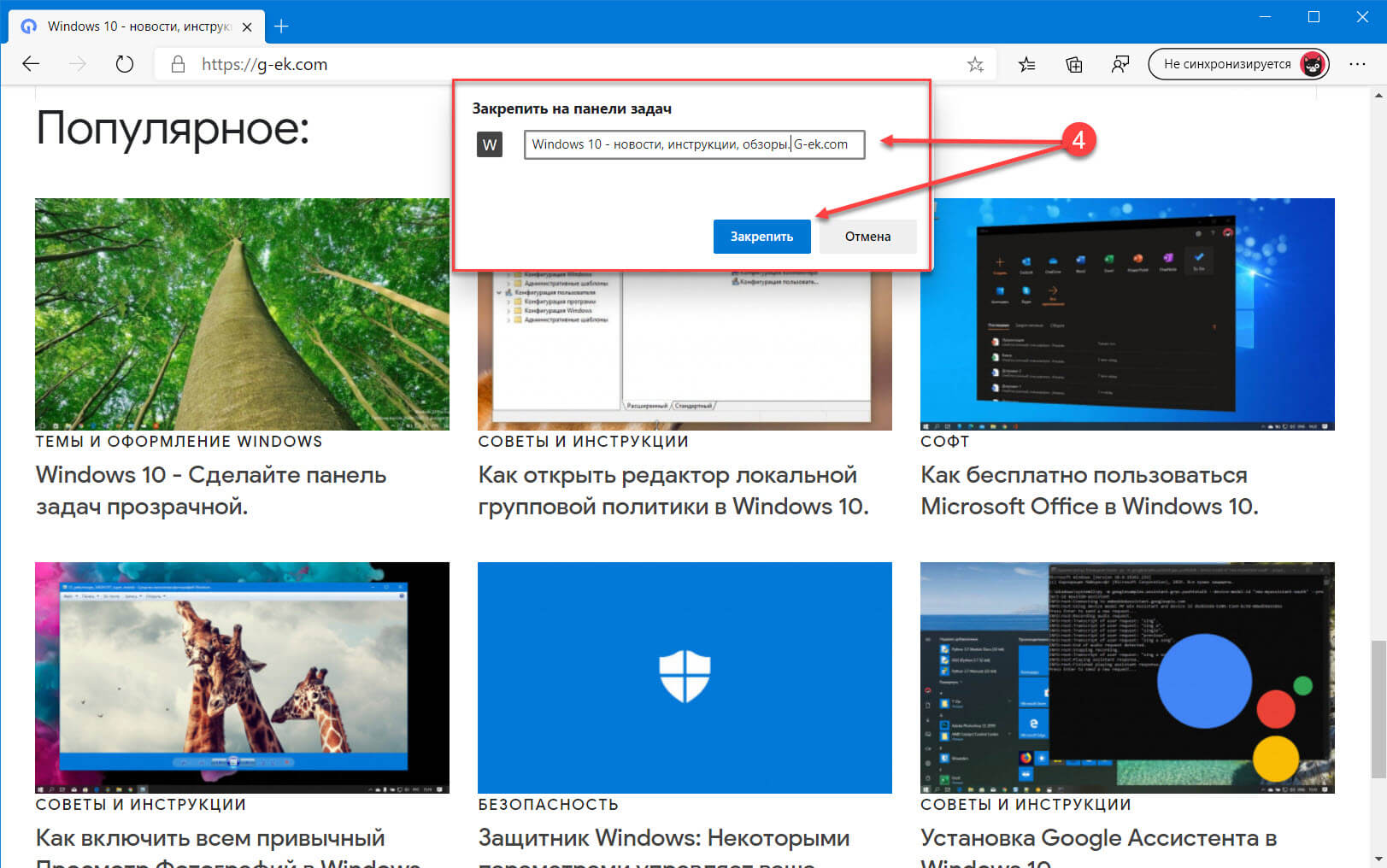Open the forest tree trunk thumbnail
1387x868 pixels.
pyautogui.click(x=242, y=314)
